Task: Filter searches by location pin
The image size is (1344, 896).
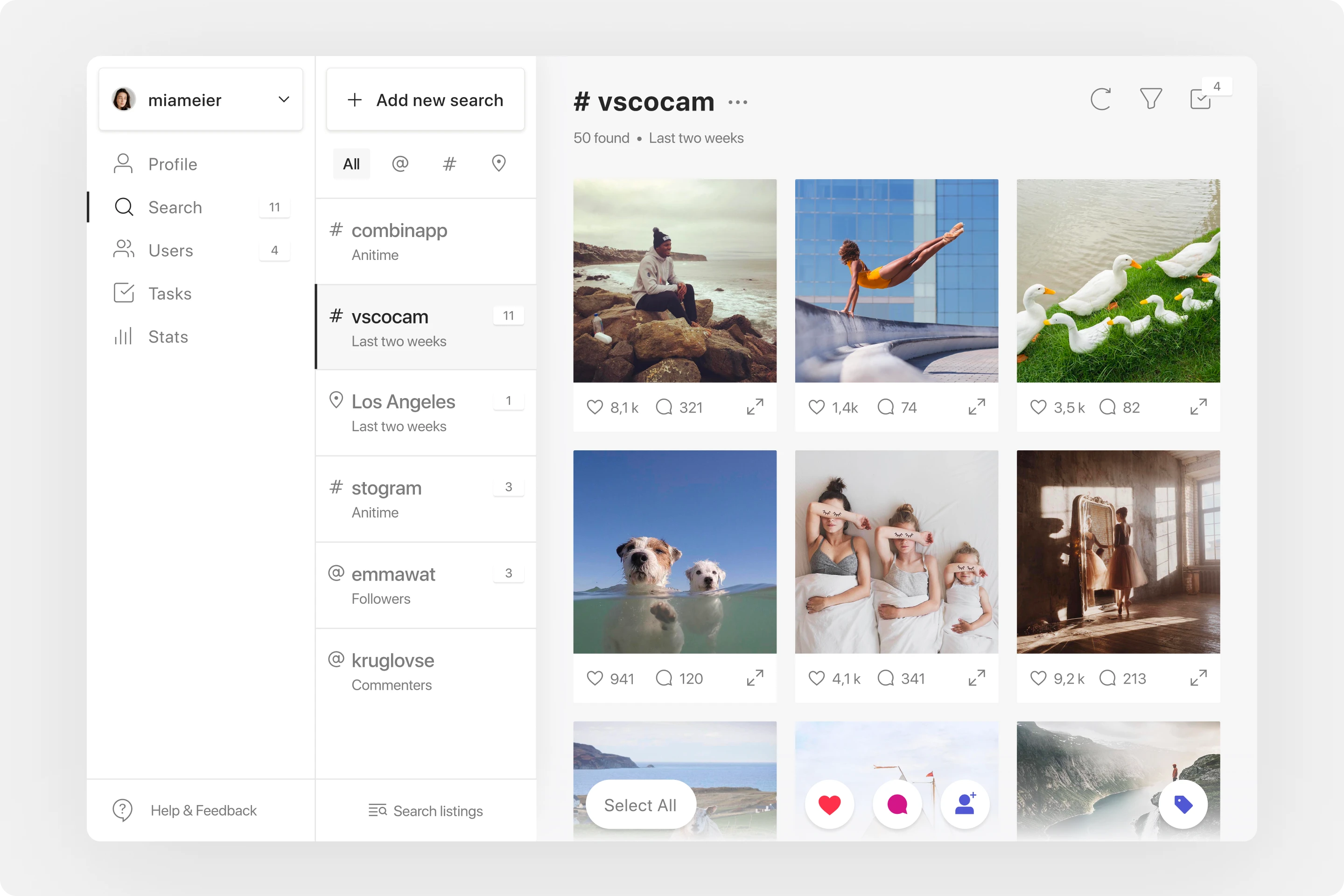Action: 499,163
